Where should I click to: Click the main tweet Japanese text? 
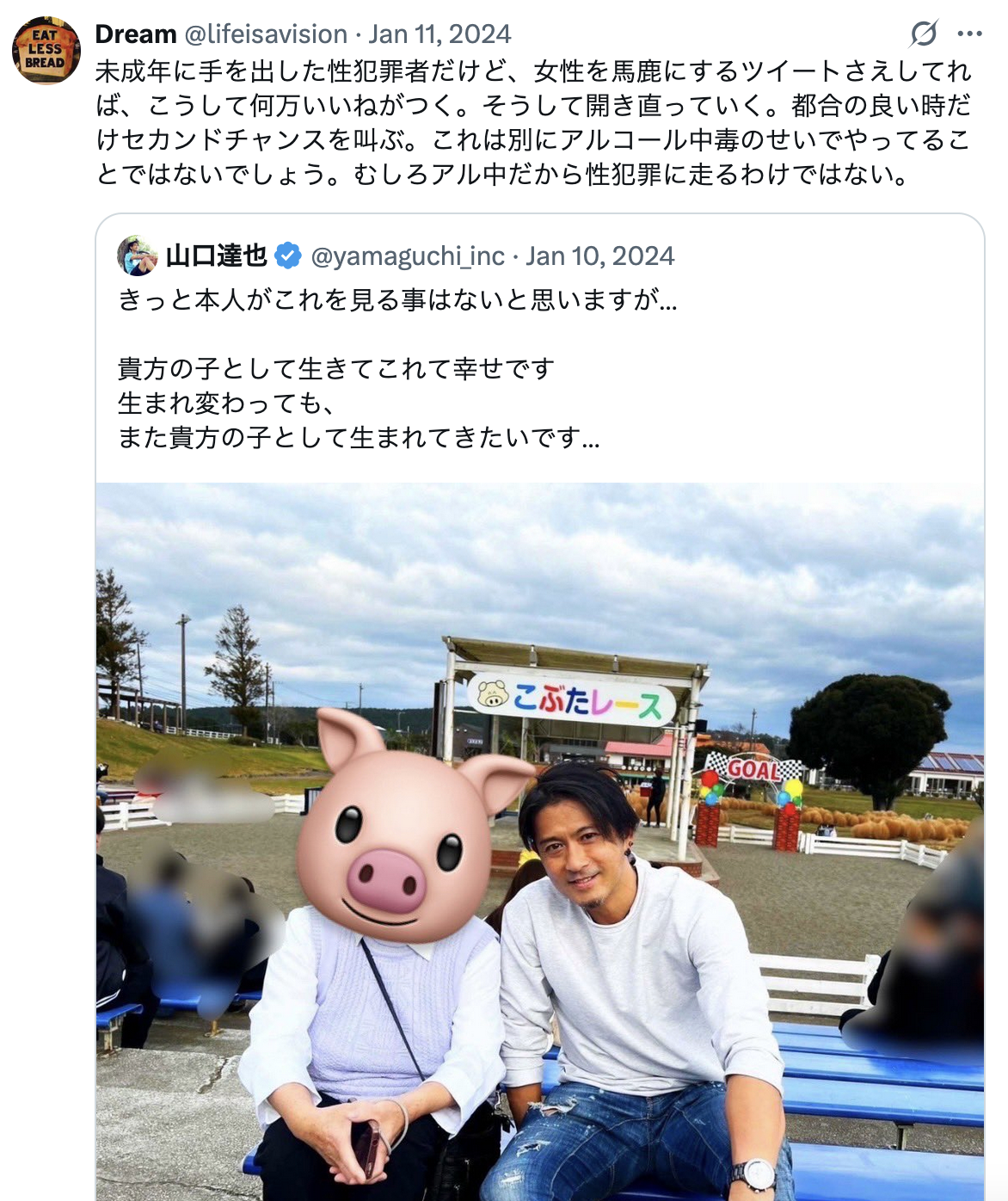point(534,122)
